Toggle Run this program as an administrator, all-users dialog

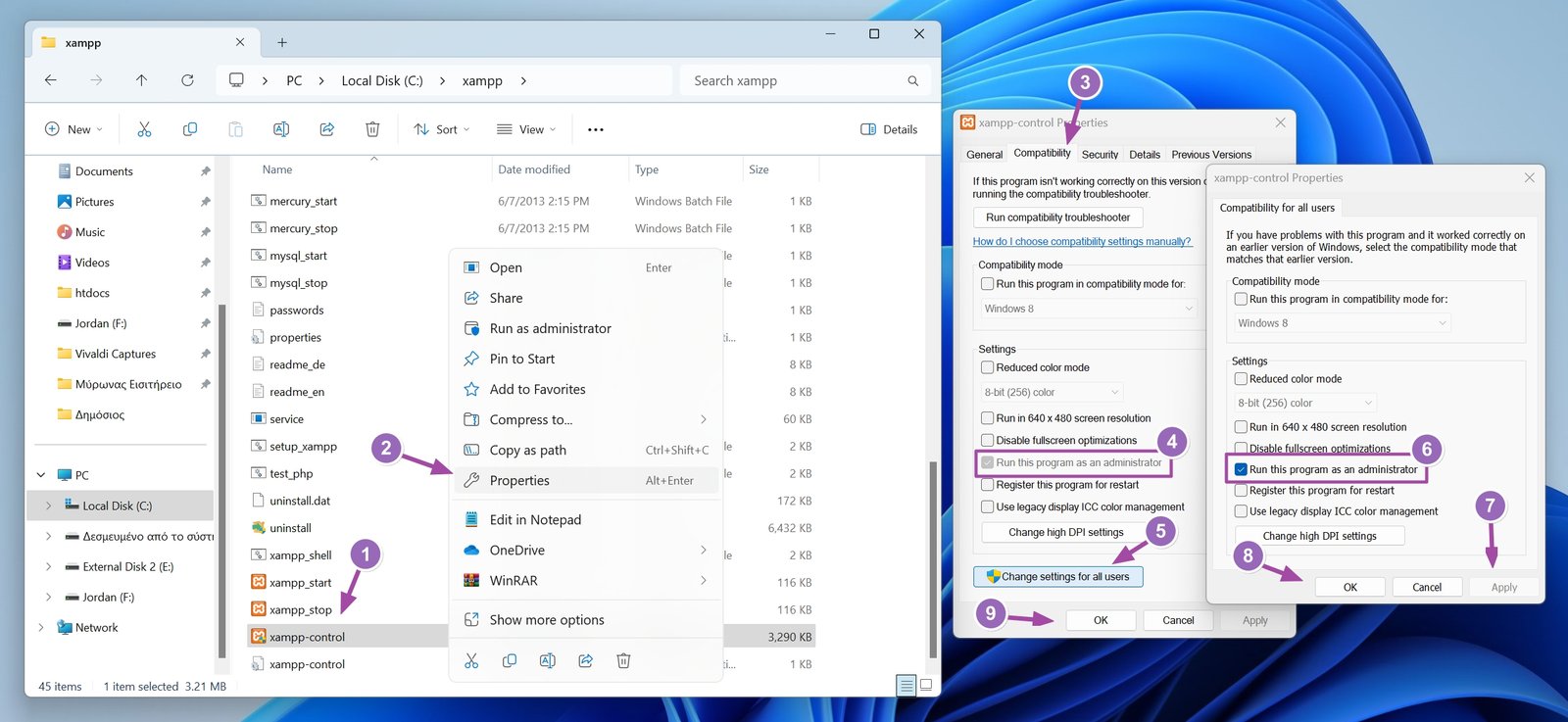(1241, 469)
